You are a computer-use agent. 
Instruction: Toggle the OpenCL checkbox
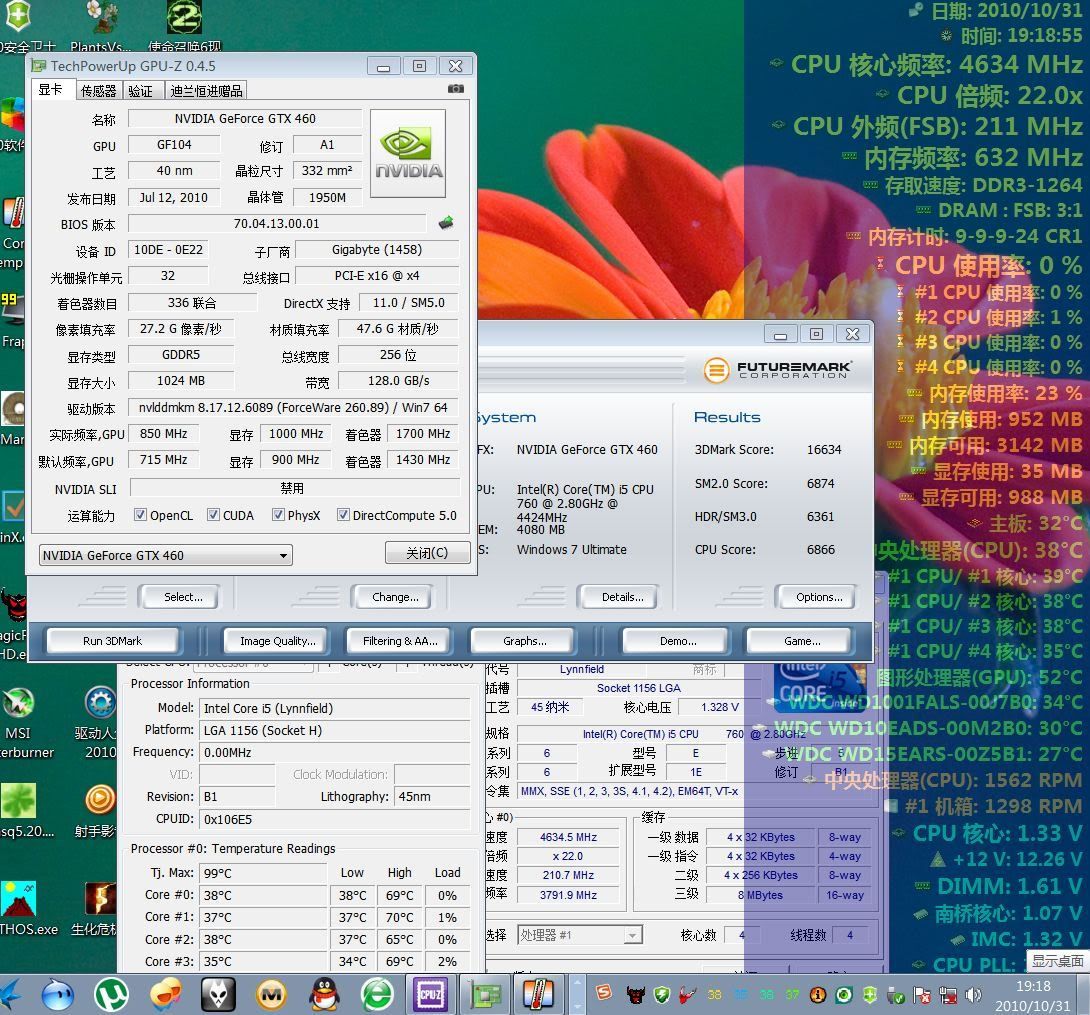click(x=140, y=515)
